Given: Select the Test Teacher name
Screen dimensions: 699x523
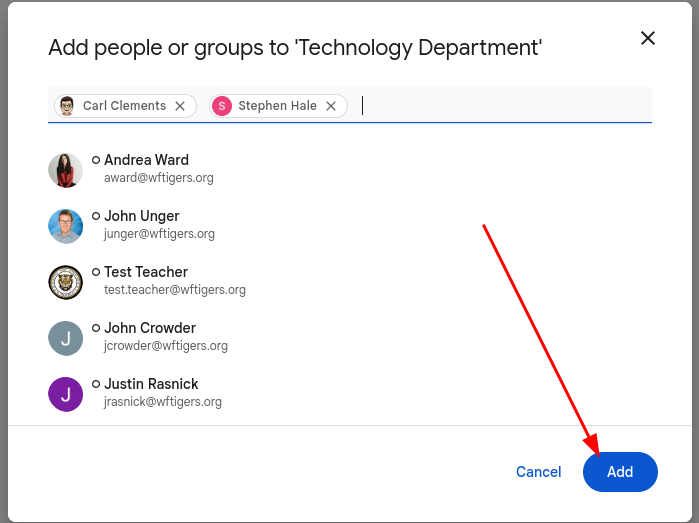Looking at the screenshot, I should point(146,272).
